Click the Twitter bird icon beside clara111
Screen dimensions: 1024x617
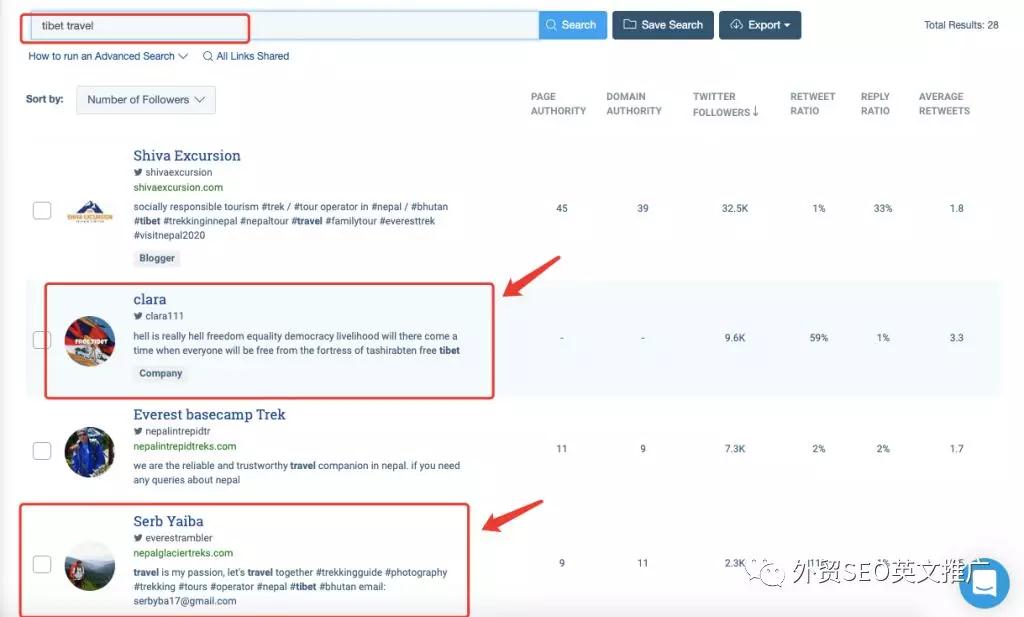tap(138, 316)
